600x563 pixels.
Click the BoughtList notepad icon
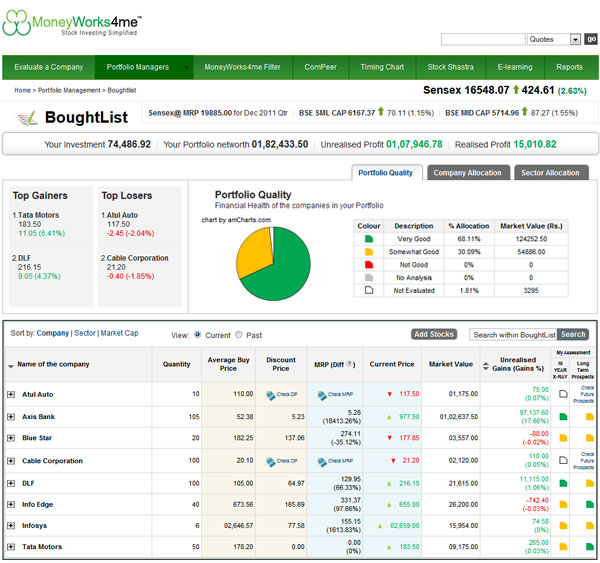(x=30, y=116)
